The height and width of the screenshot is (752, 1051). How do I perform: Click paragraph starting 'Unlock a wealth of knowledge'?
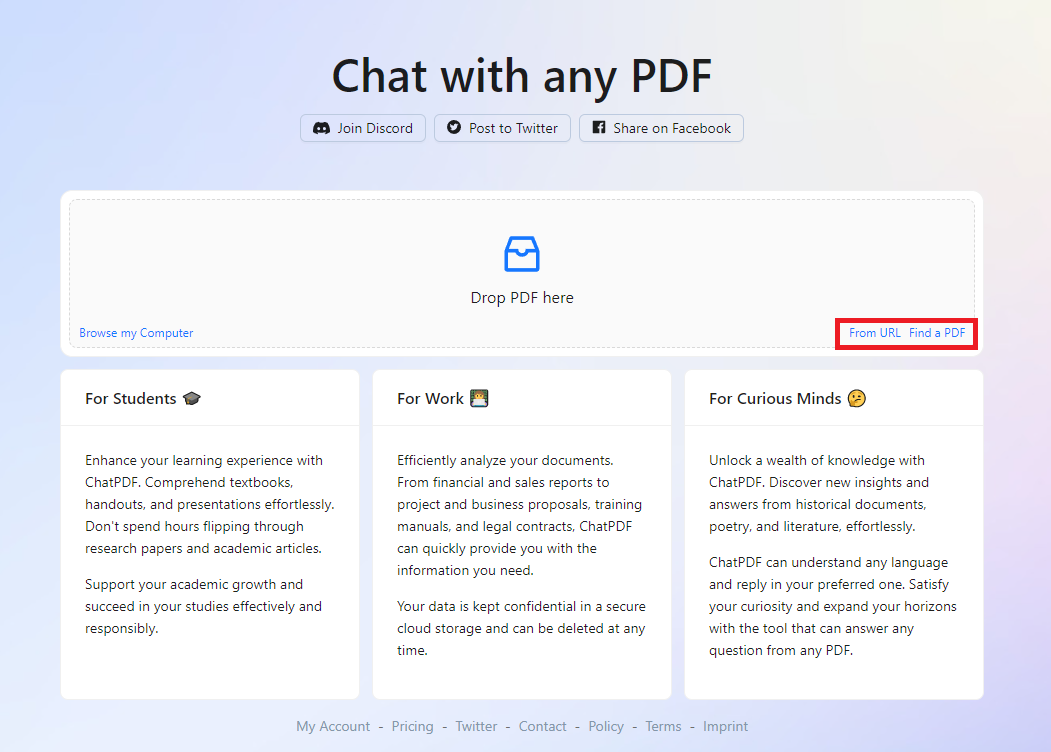click(819, 493)
